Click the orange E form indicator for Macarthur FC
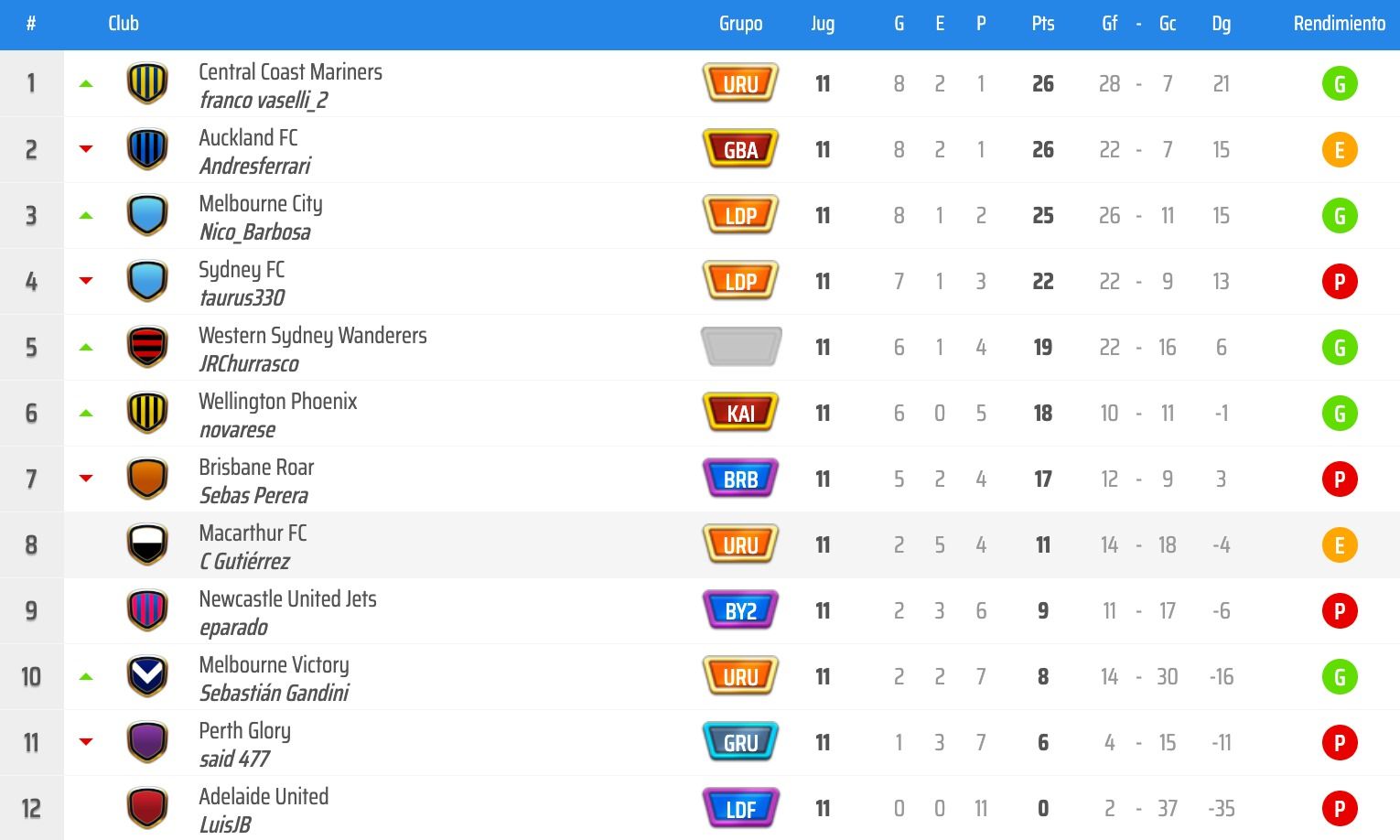 tap(1340, 545)
